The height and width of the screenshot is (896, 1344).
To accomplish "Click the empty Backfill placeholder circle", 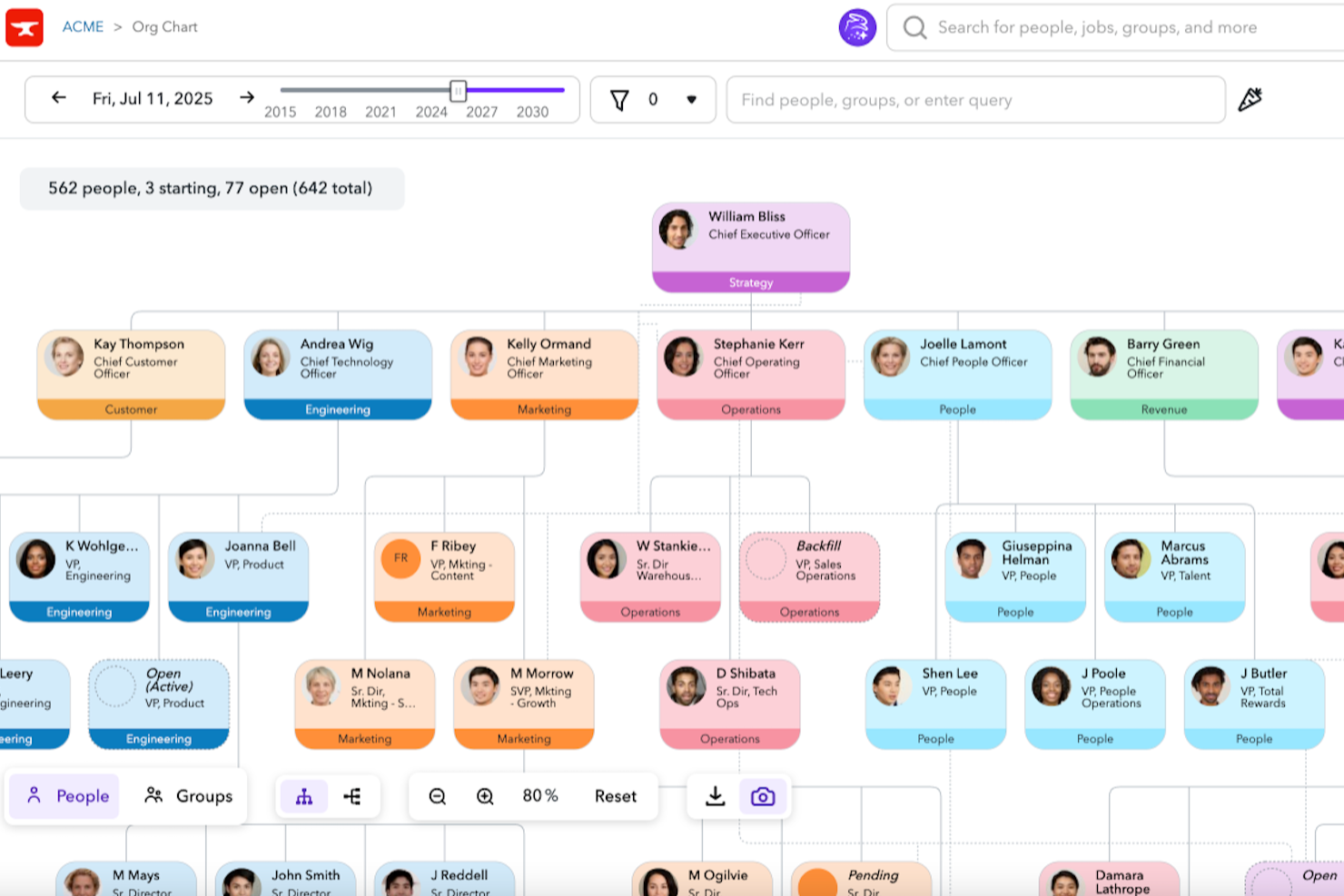I will 766,559.
